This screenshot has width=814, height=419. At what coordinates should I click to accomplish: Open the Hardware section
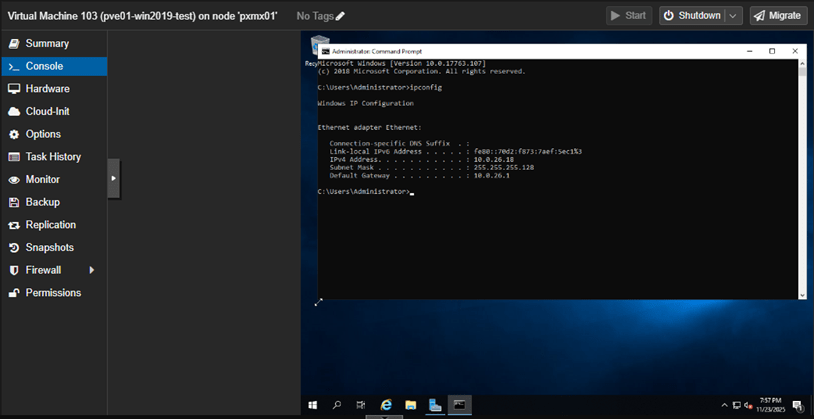click(47, 89)
